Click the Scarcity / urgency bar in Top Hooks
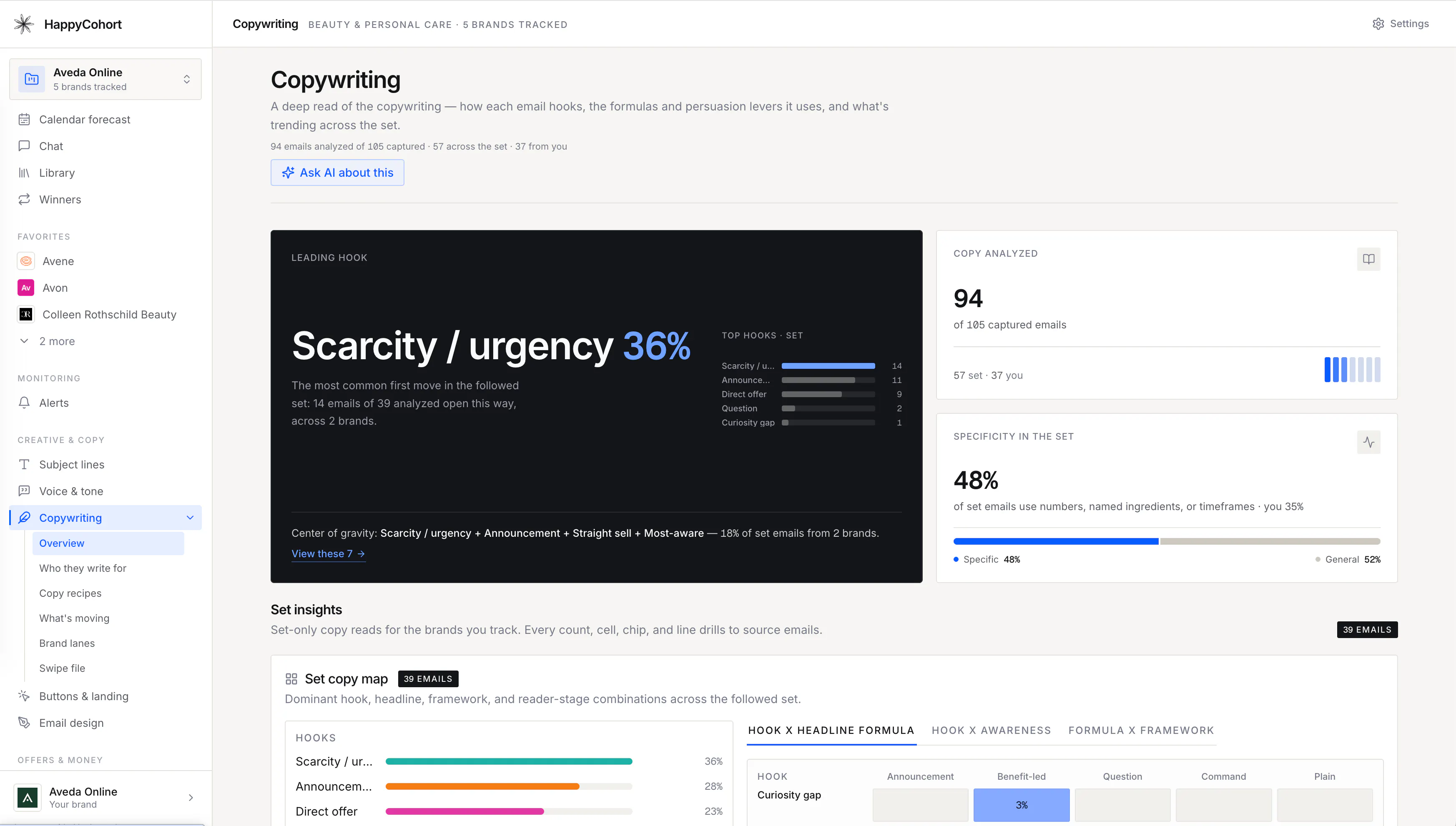 pos(828,366)
